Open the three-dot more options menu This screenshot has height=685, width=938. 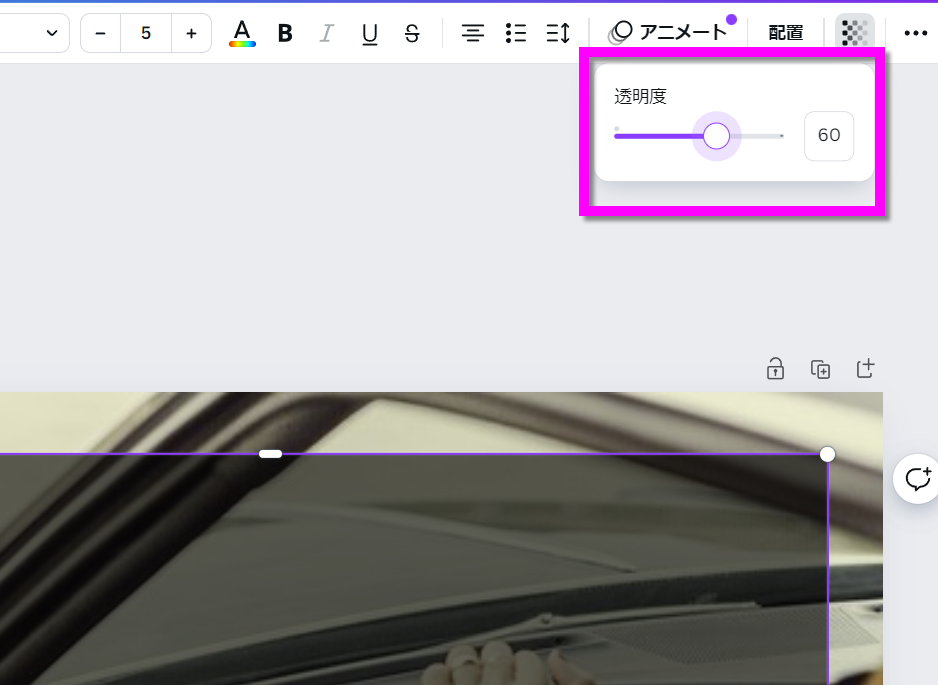[x=915, y=33]
